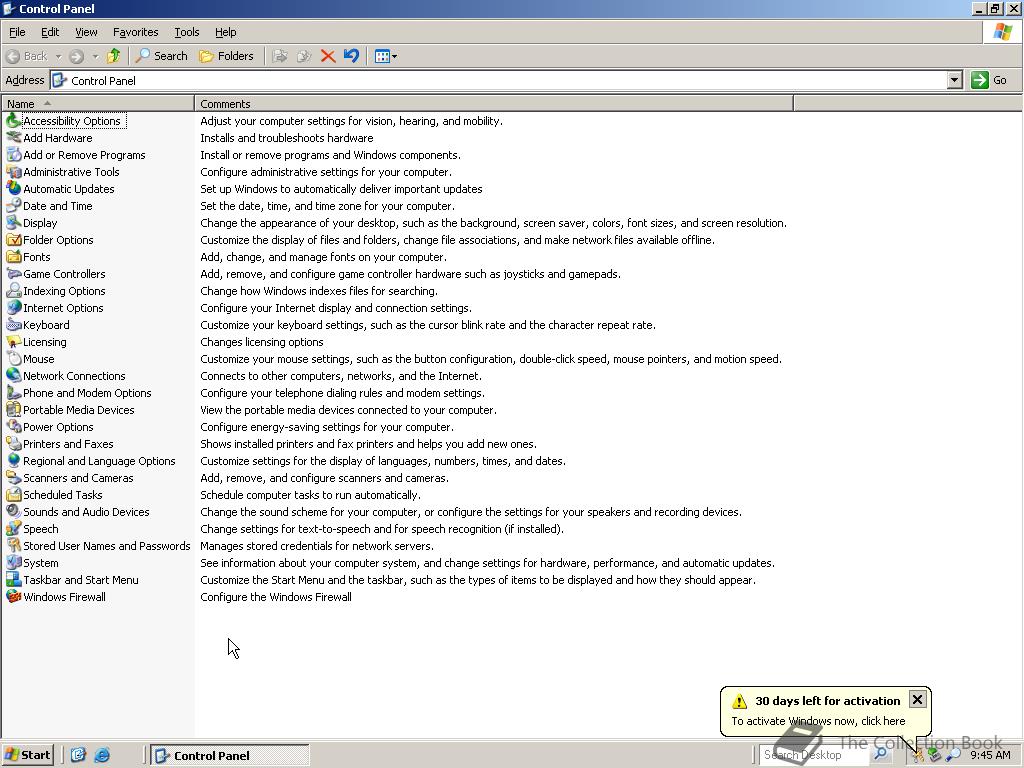Open the View menu
The height and width of the screenshot is (768, 1024).
click(86, 32)
